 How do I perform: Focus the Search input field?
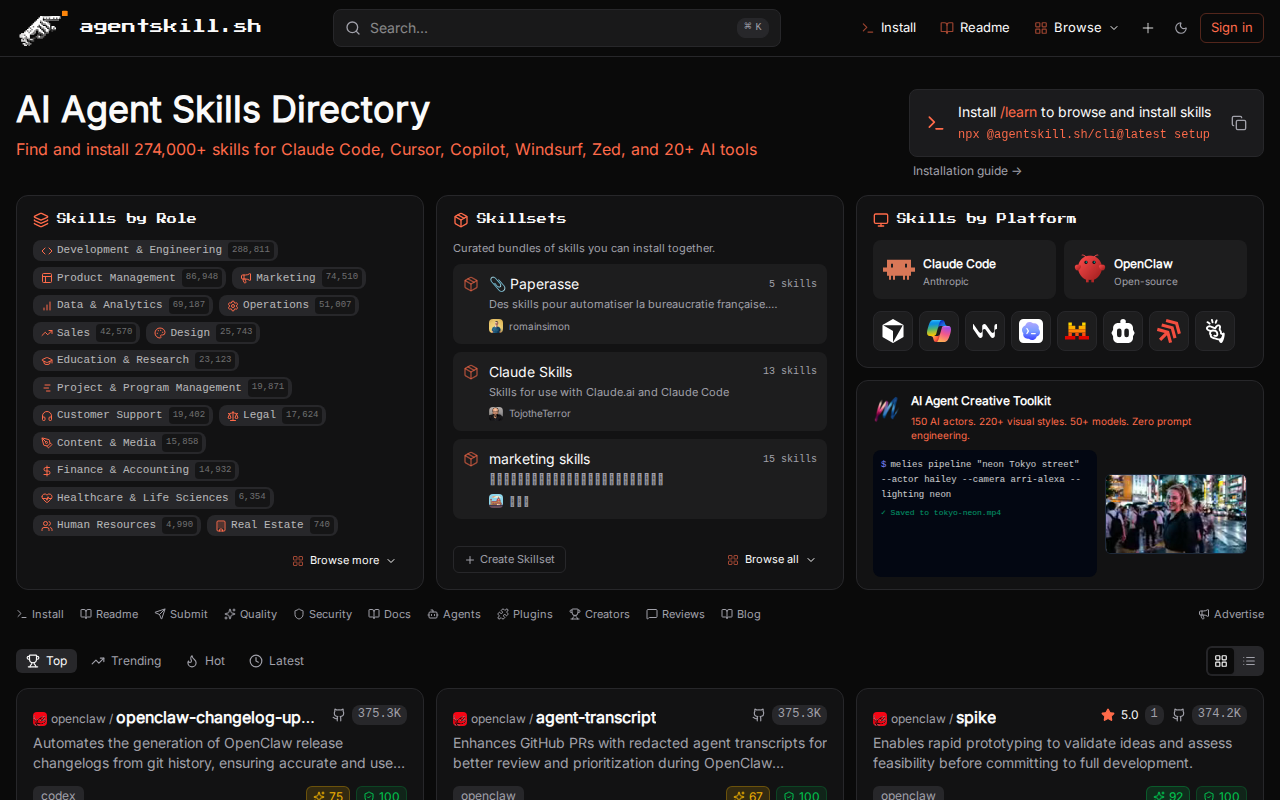click(557, 28)
